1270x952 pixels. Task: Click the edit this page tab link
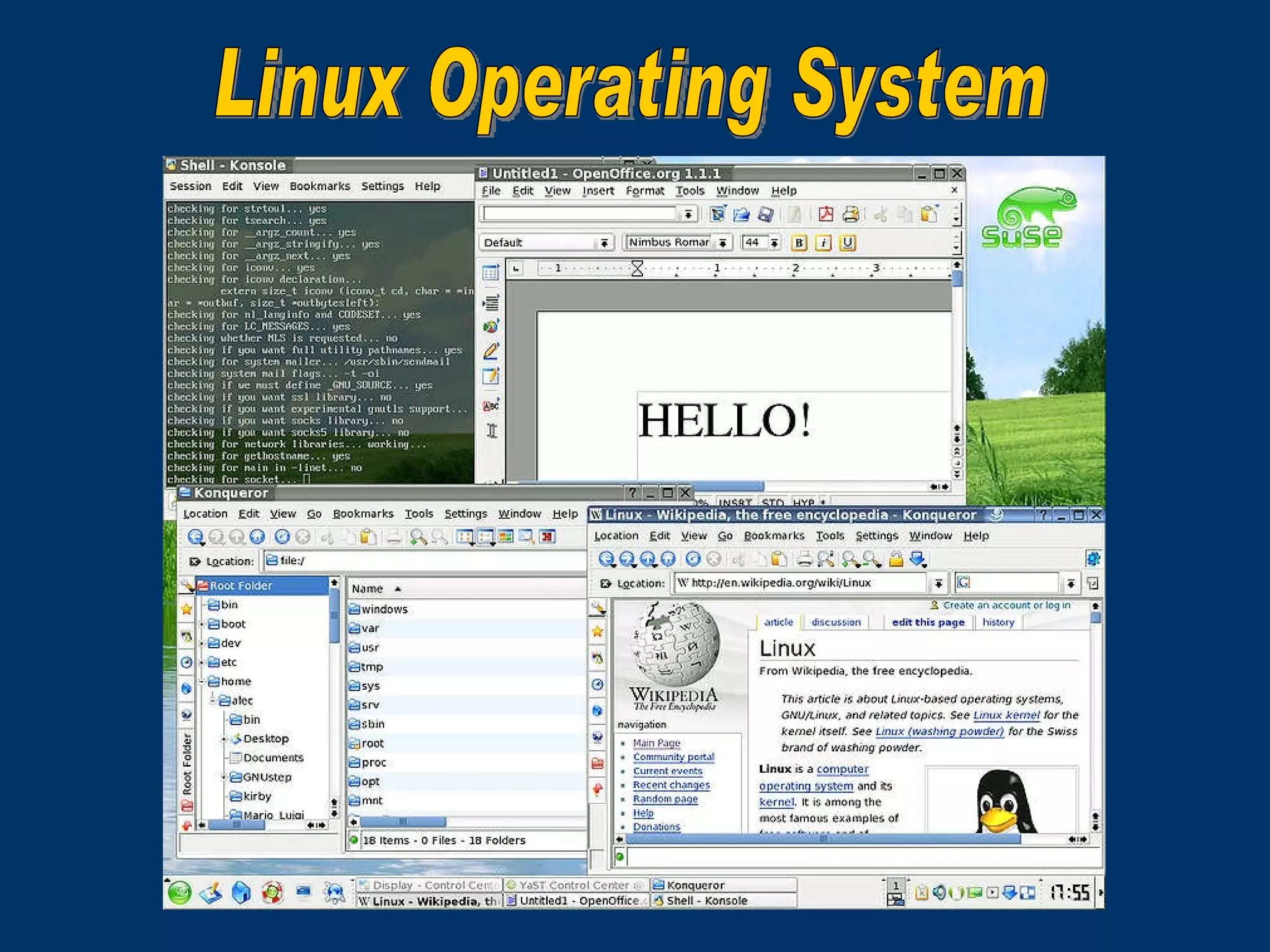click(928, 622)
